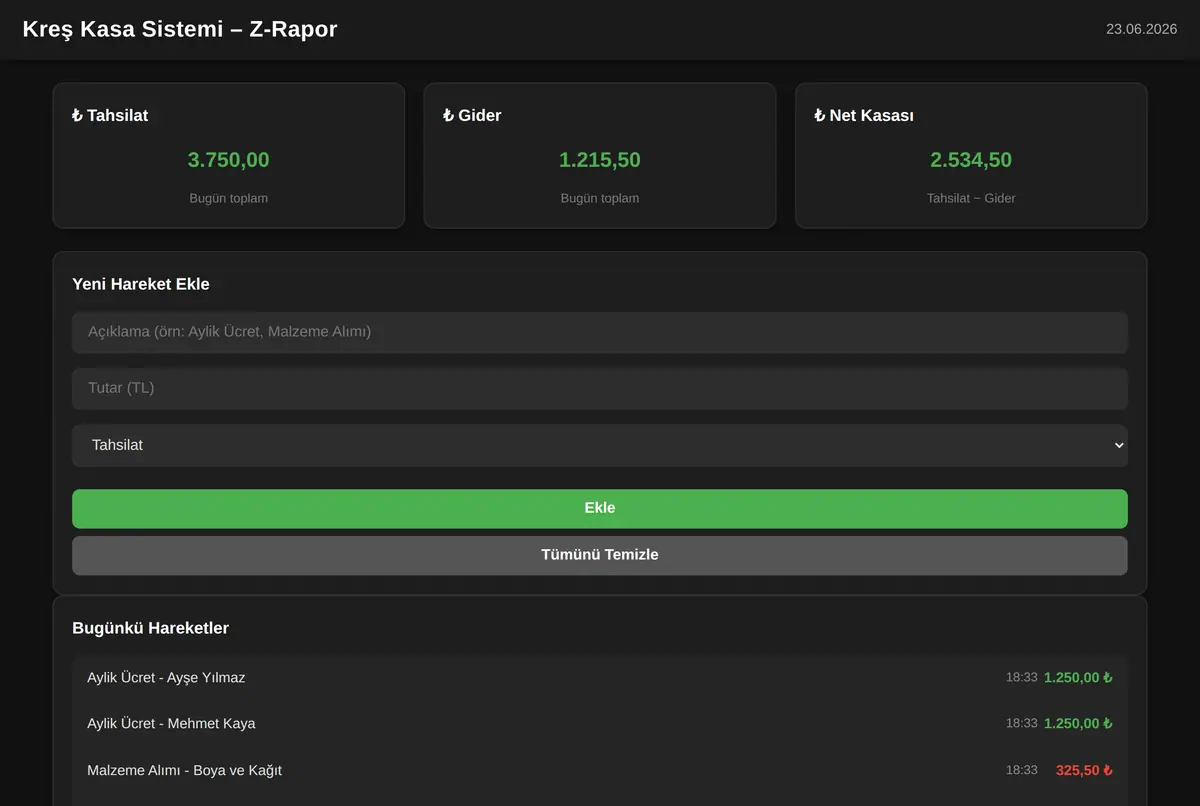Click the Tahsilat − Gider caption
1200x806 pixels.
(x=971, y=198)
